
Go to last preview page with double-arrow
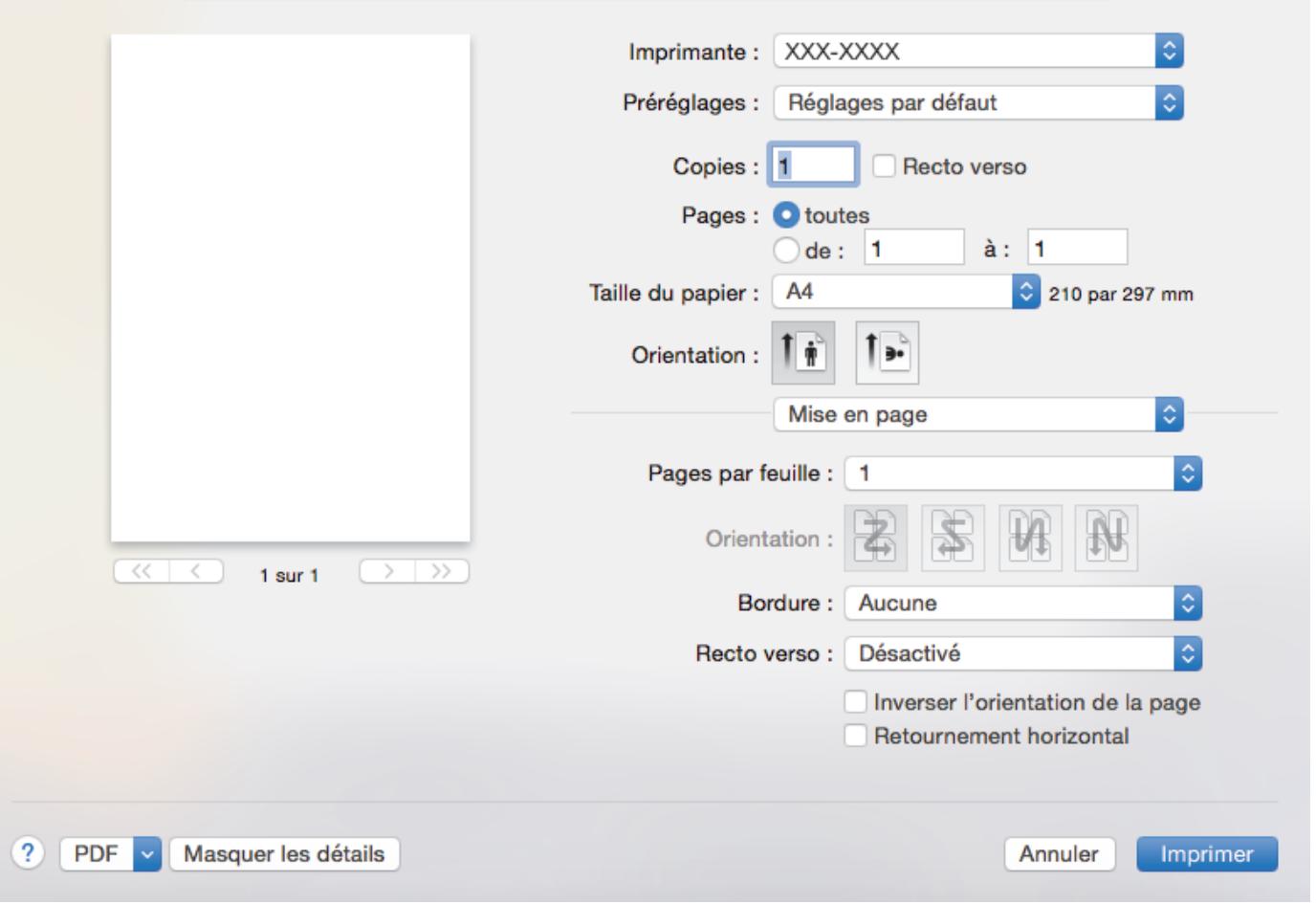point(442,571)
